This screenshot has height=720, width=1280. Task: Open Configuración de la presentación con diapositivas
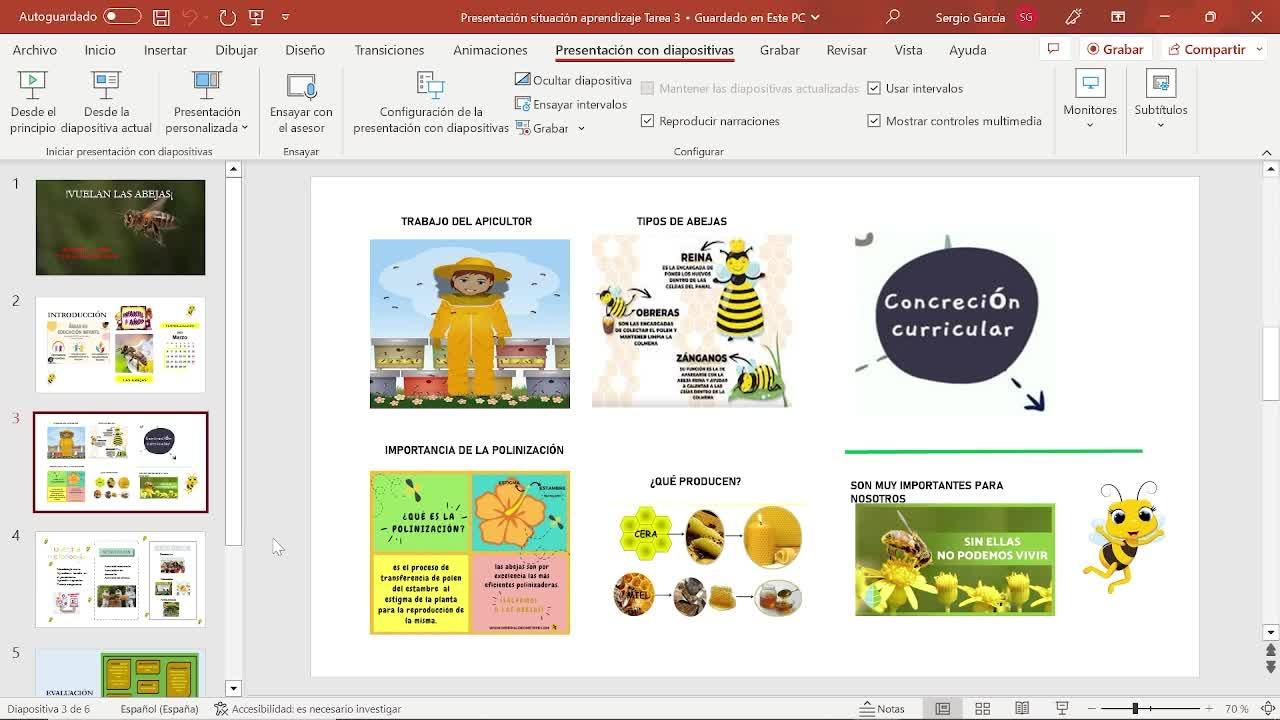click(x=430, y=102)
